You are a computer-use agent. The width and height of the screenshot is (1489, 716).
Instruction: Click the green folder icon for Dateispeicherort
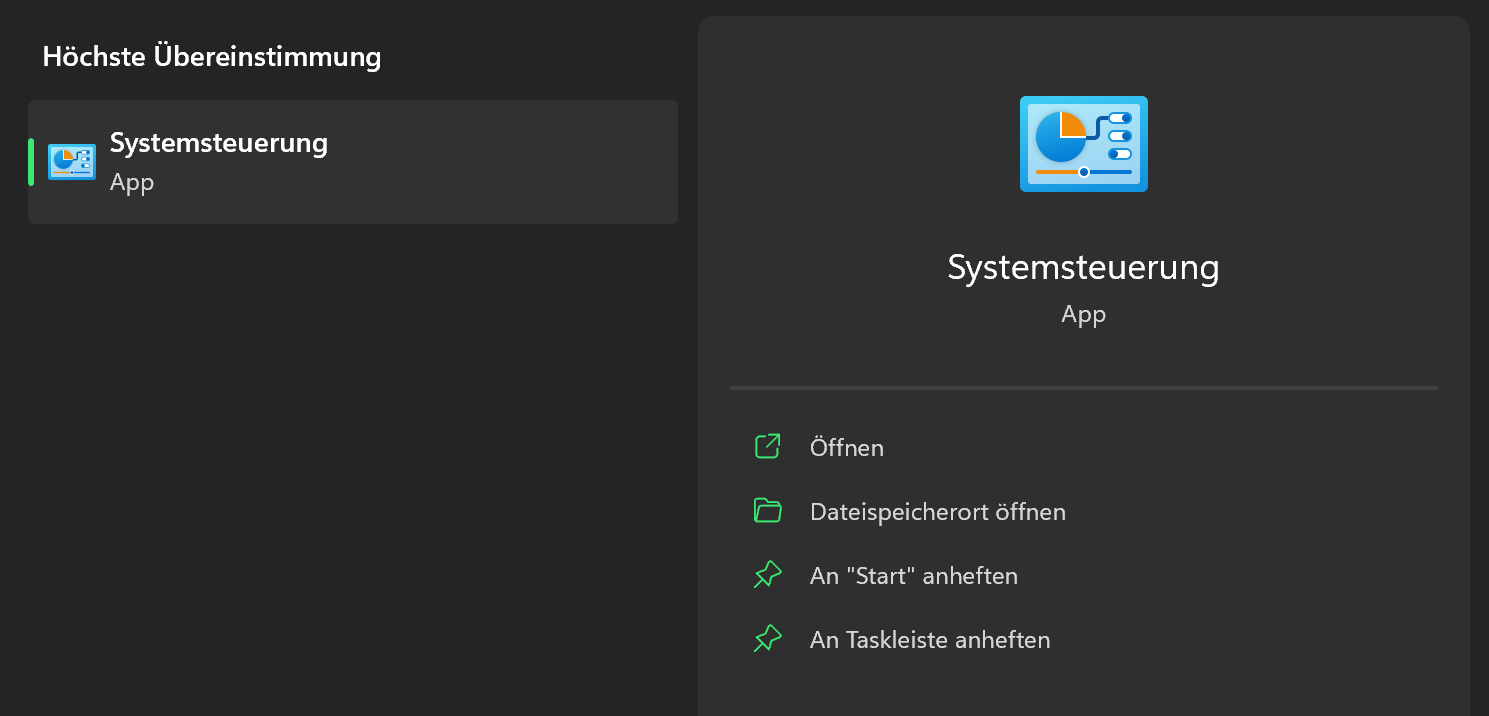coord(767,511)
